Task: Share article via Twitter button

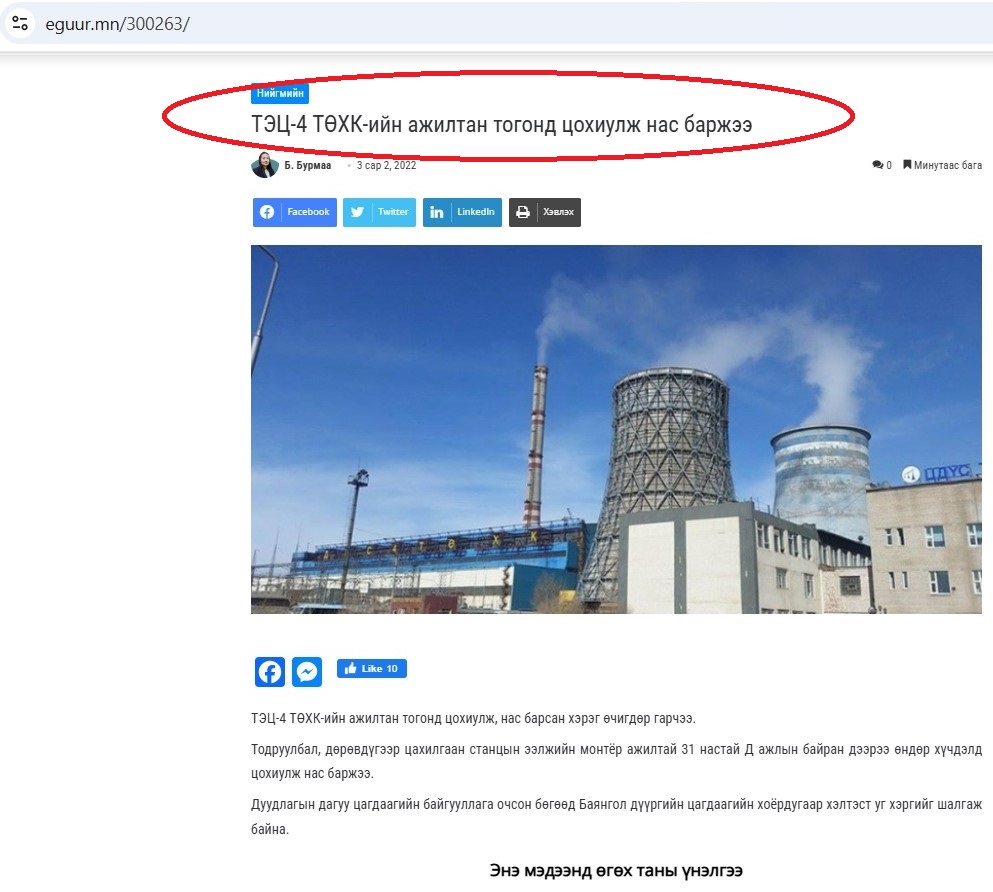Action: coord(379,212)
